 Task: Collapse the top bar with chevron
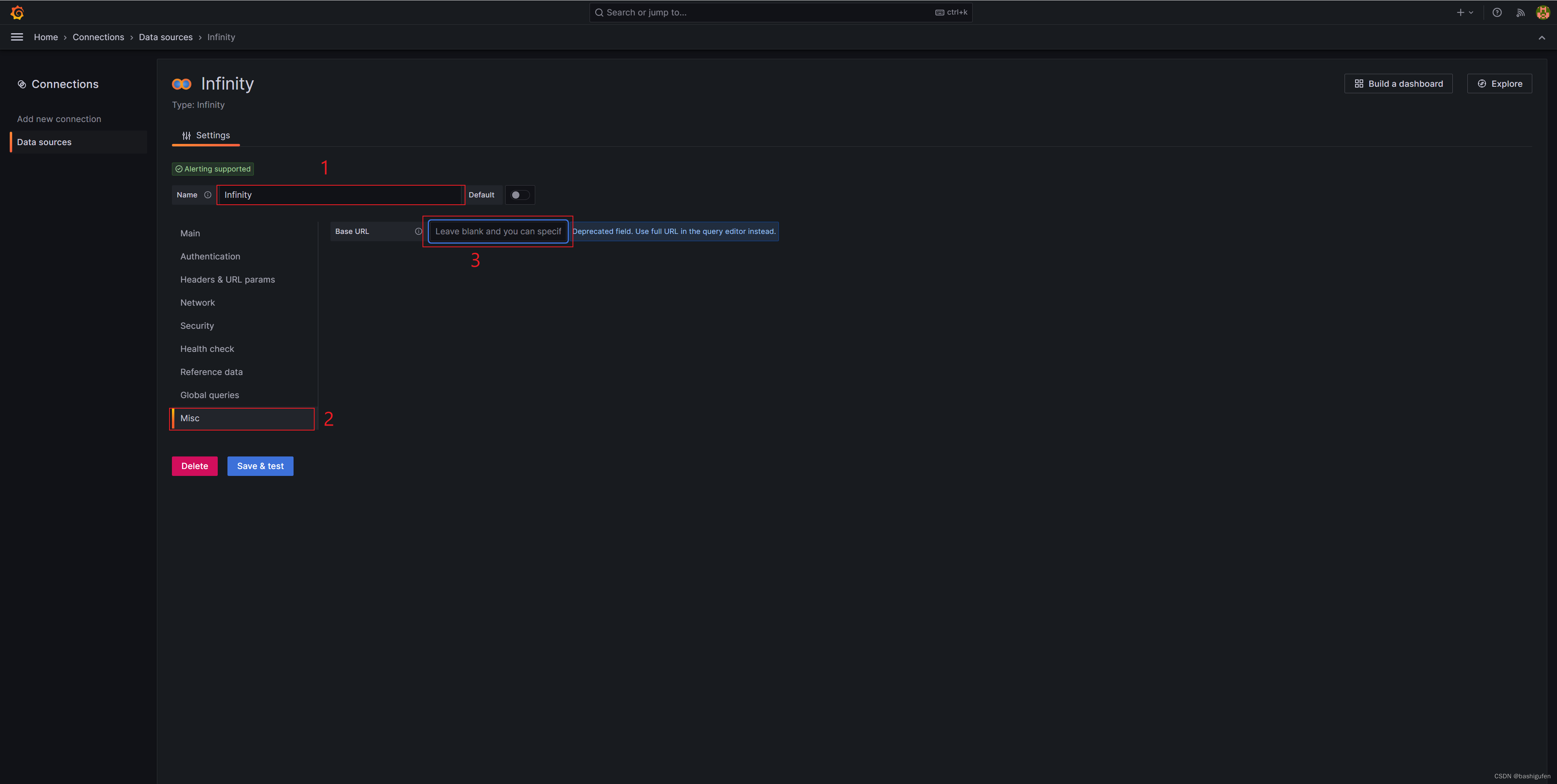[x=1542, y=37]
